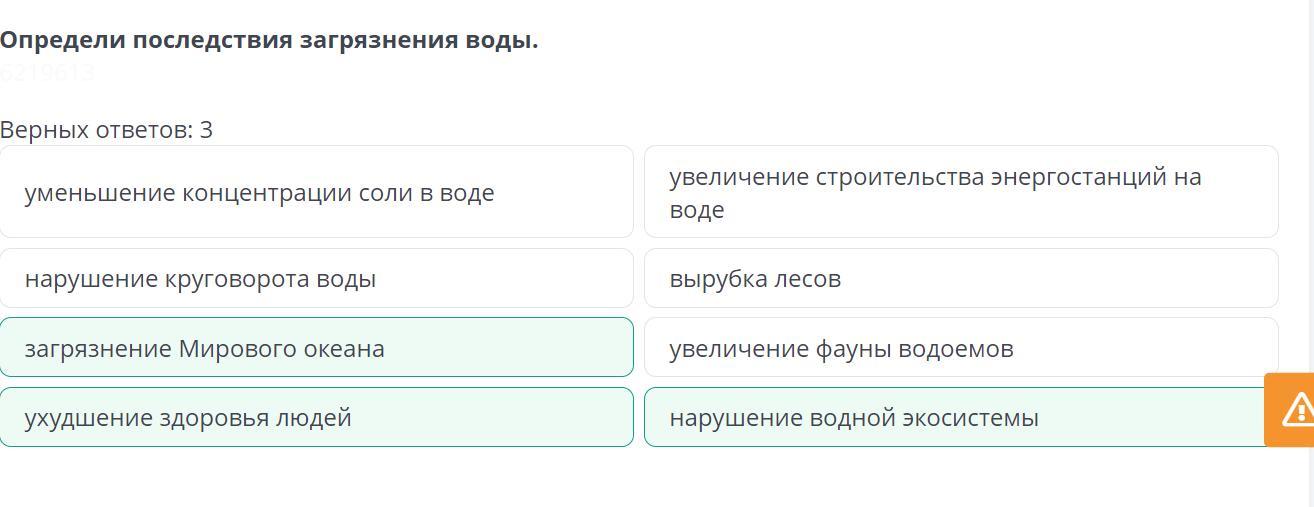
Task: Choose 'увеличение строительства энергостанций на воде' option
Action: 960,192
